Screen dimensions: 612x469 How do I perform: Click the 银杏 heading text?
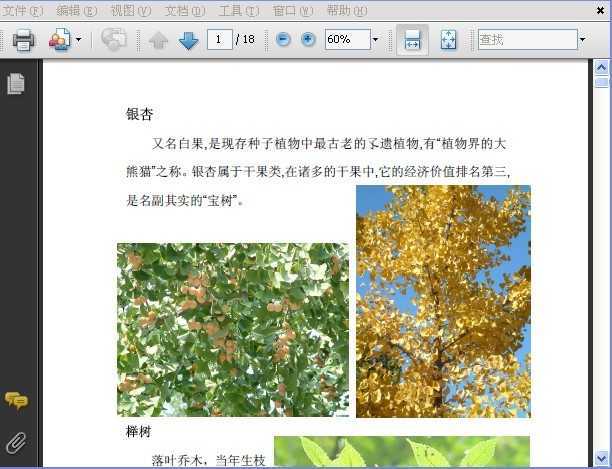(139, 114)
